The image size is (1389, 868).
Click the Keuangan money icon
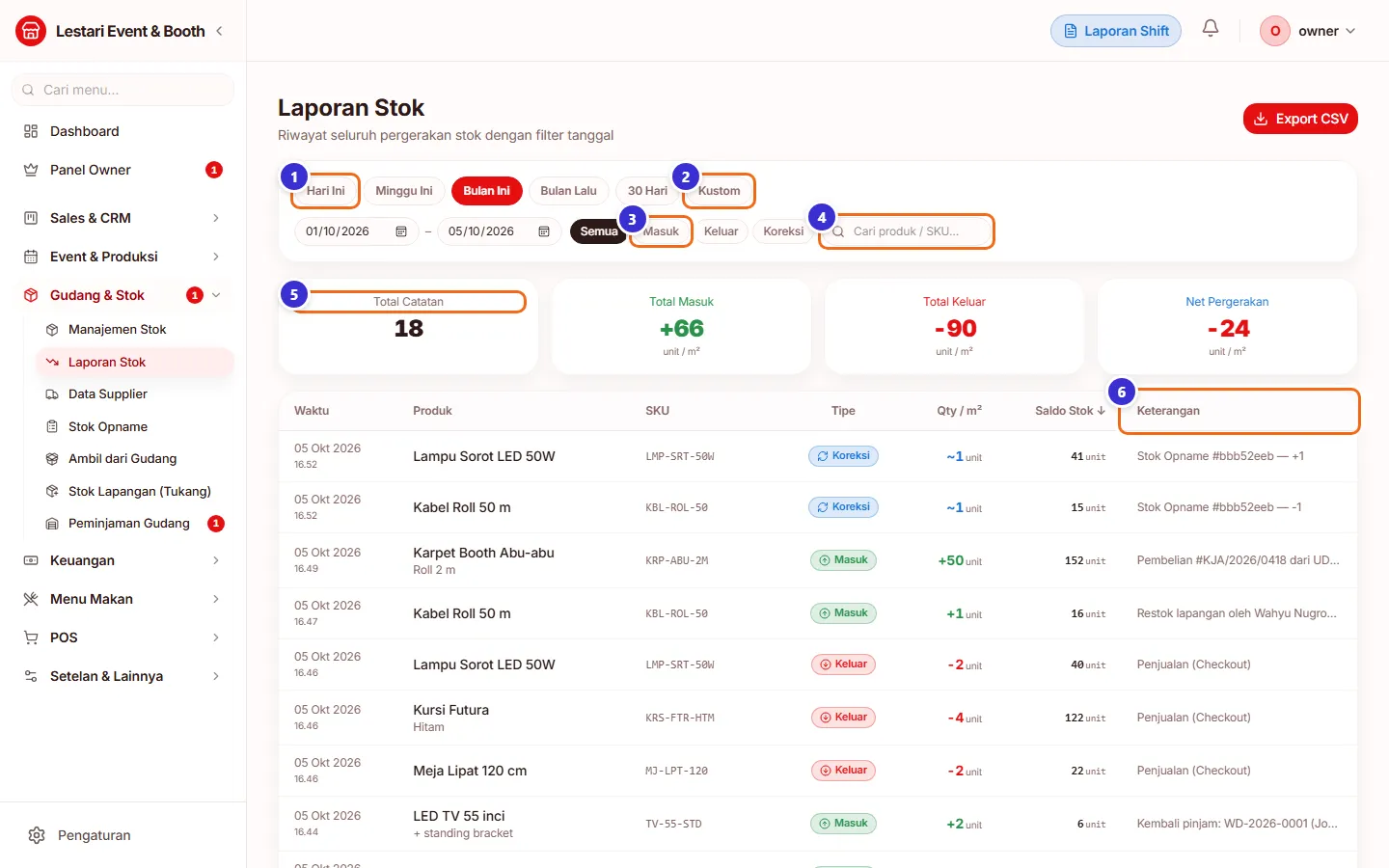point(31,560)
